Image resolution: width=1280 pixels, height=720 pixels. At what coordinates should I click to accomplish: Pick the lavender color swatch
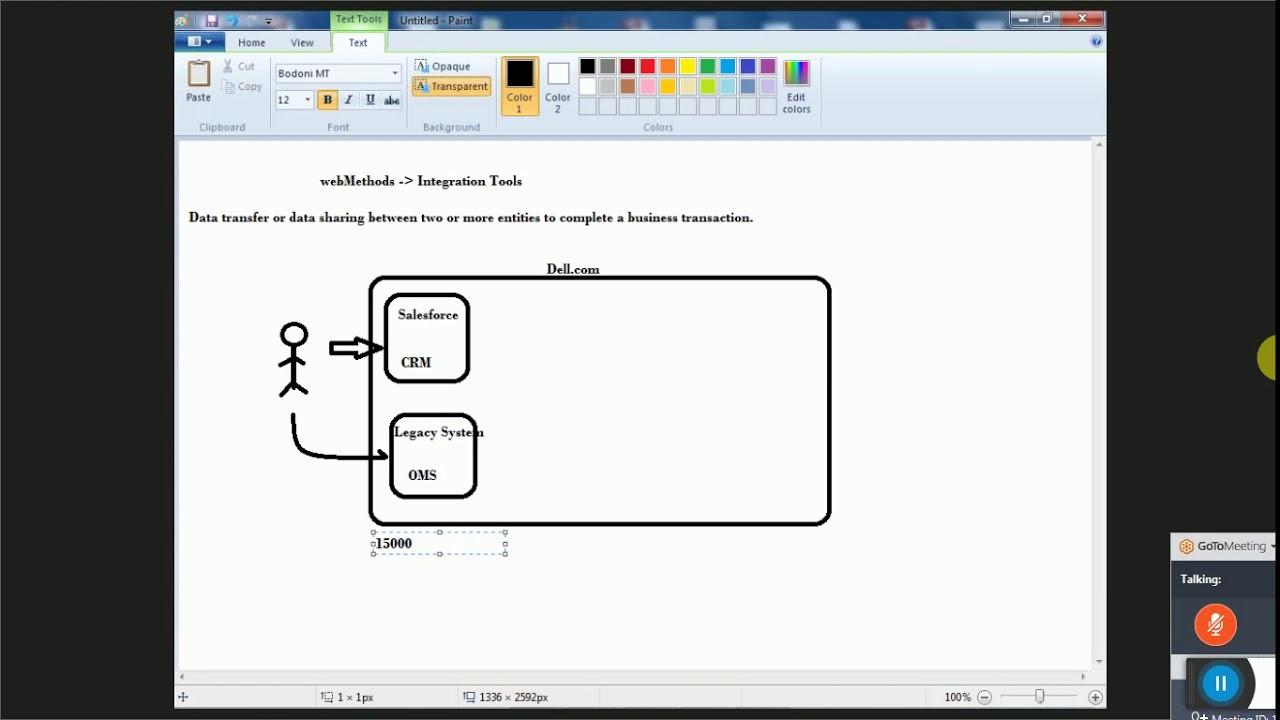pos(768,87)
